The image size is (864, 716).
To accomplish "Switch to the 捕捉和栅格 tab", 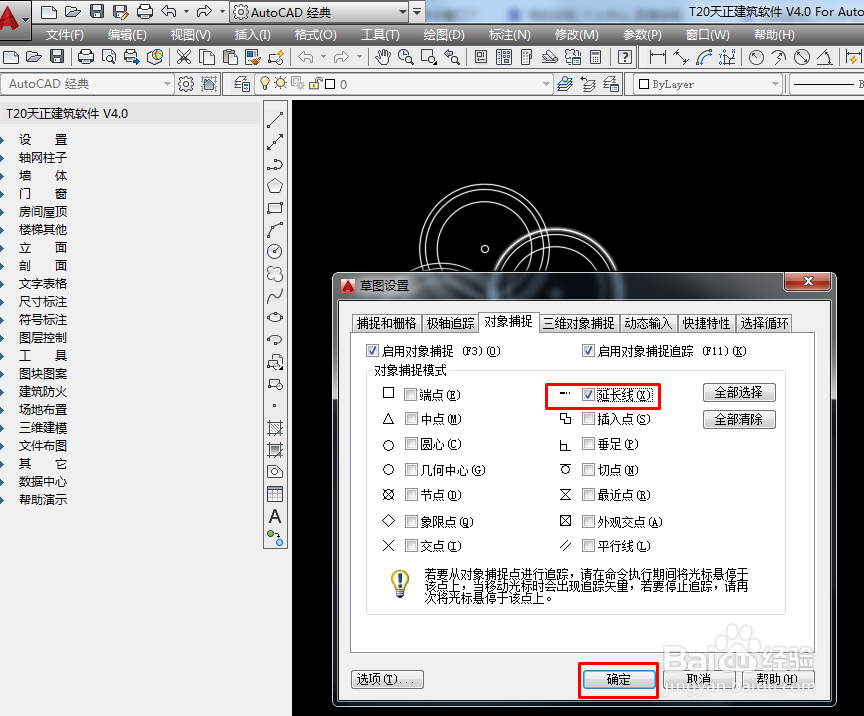I will [386, 323].
